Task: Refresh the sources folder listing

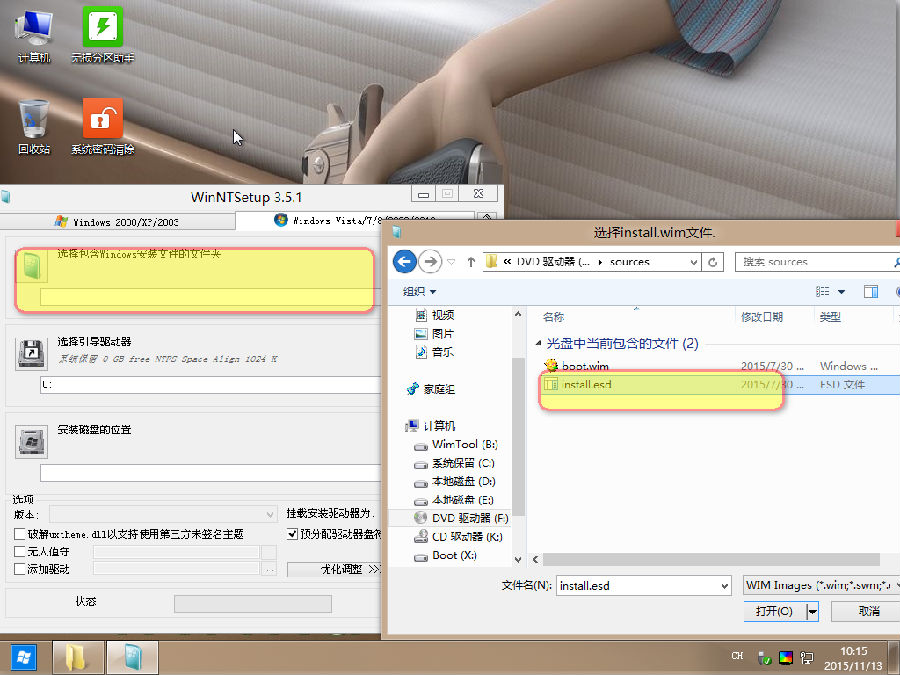Action: point(712,262)
